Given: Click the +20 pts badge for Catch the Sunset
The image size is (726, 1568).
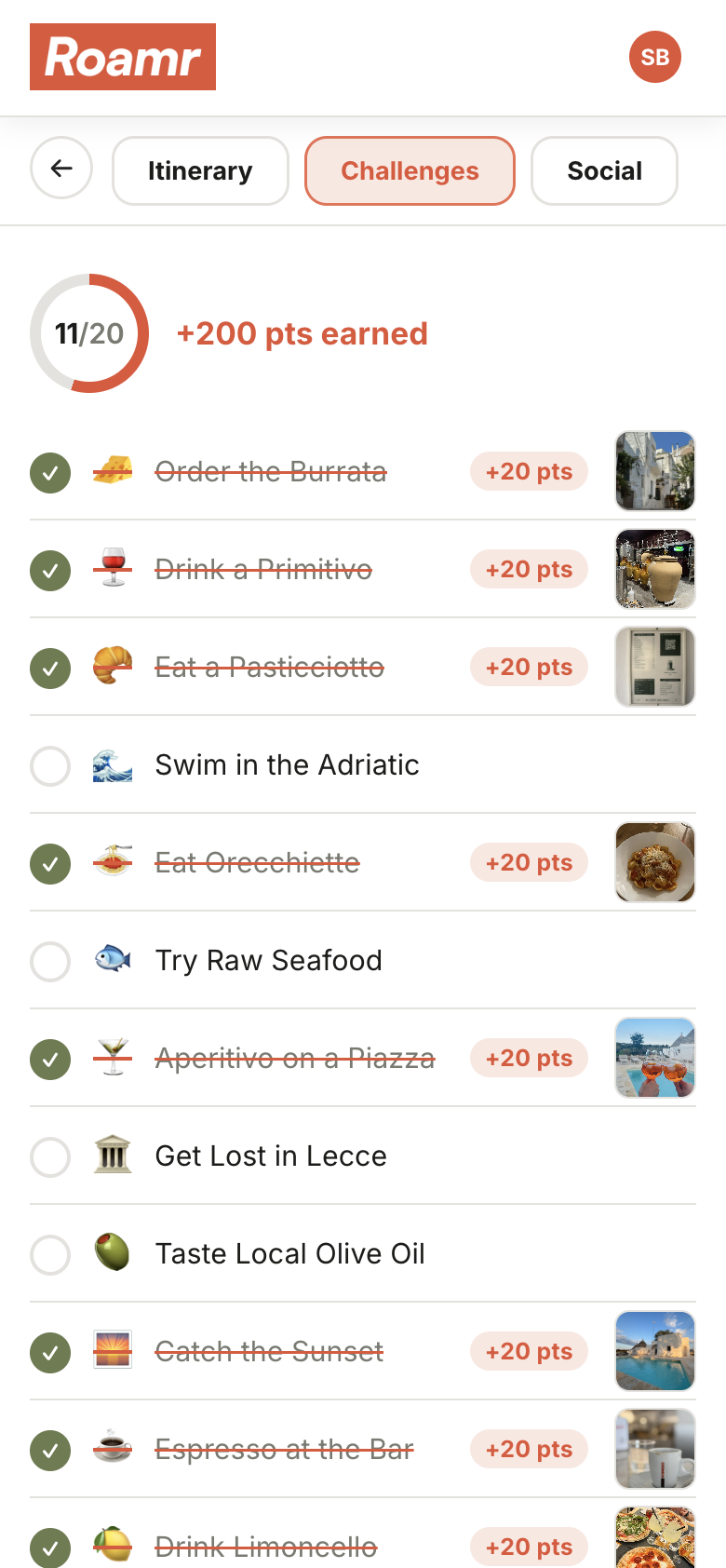Looking at the screenshot, I should (529, 1352).
